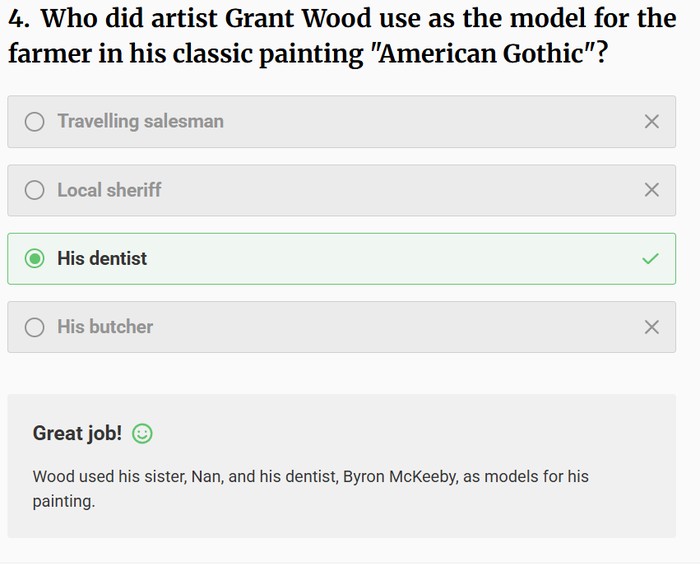Viewport: 700px width, 566px height.
Task: Click the question number "4."
Action: pyautogui.click(x=20, y=18)
